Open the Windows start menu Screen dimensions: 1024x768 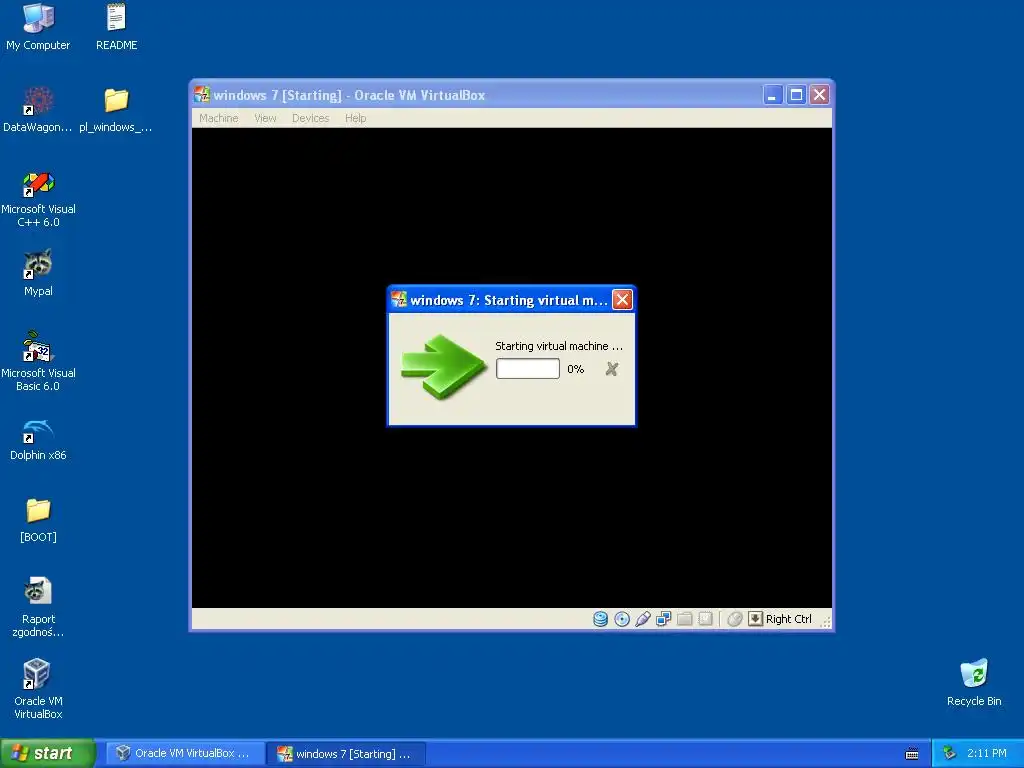tap(47, 753)
